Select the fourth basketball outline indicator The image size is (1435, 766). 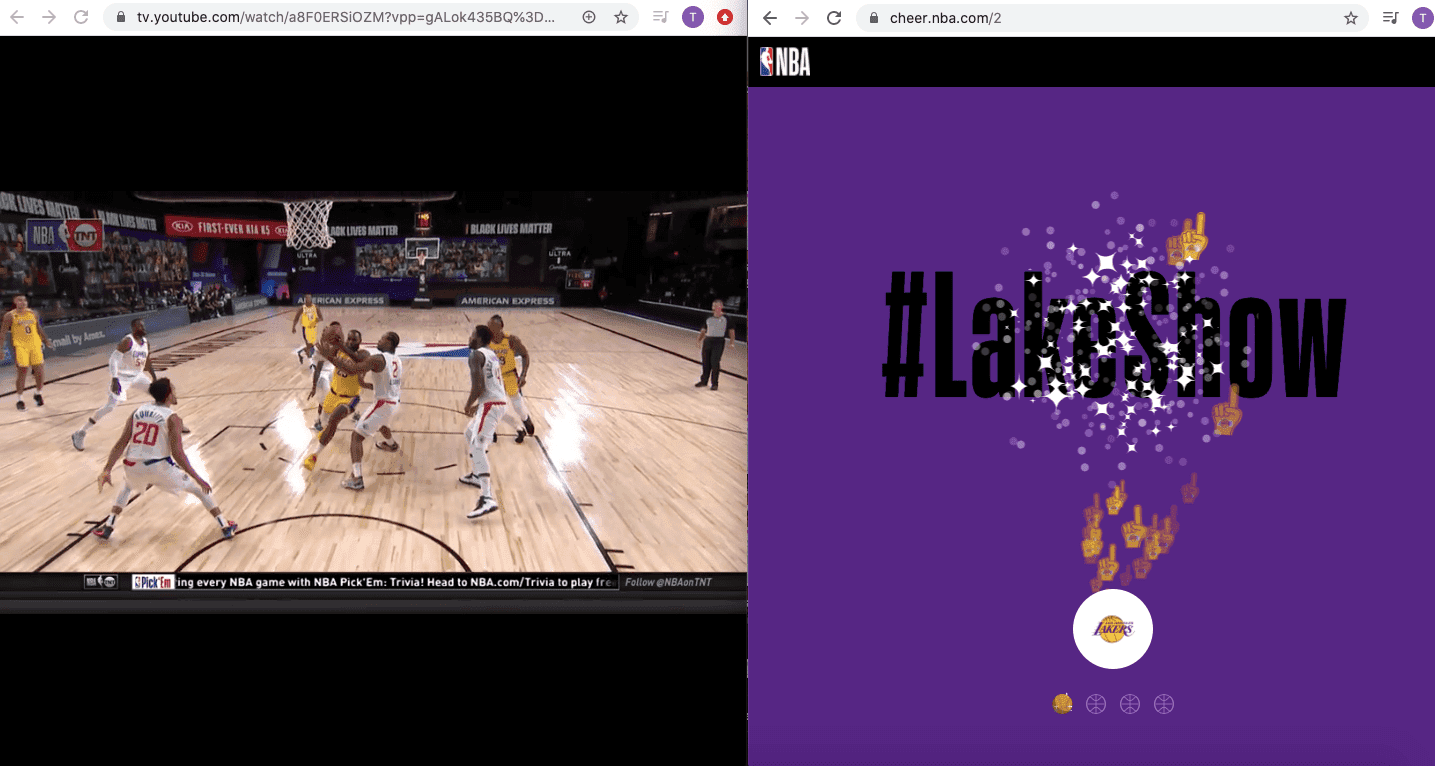click(x=1164, y=704)
